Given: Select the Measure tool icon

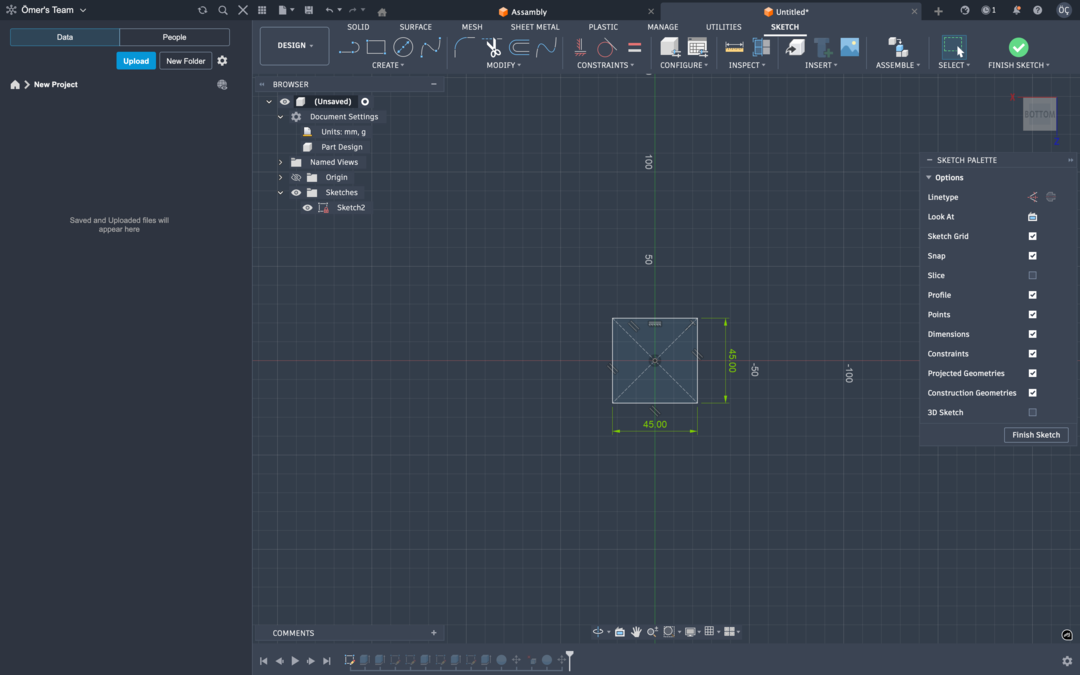Looking at the screenshot, I should pyautogui.click(x=734, y=47).
